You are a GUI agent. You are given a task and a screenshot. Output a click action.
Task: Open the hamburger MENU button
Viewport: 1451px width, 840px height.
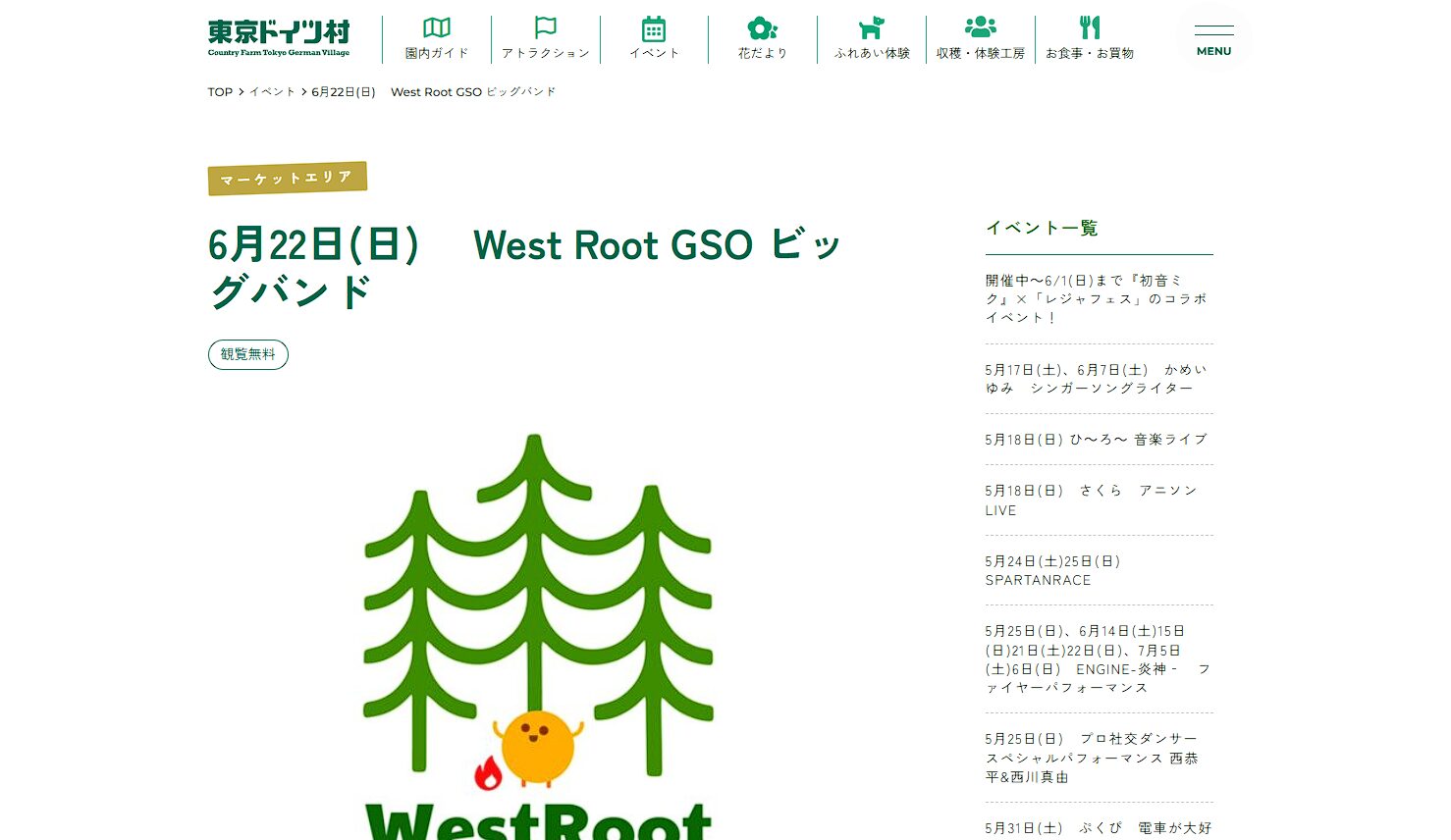tap(1213, 40)
